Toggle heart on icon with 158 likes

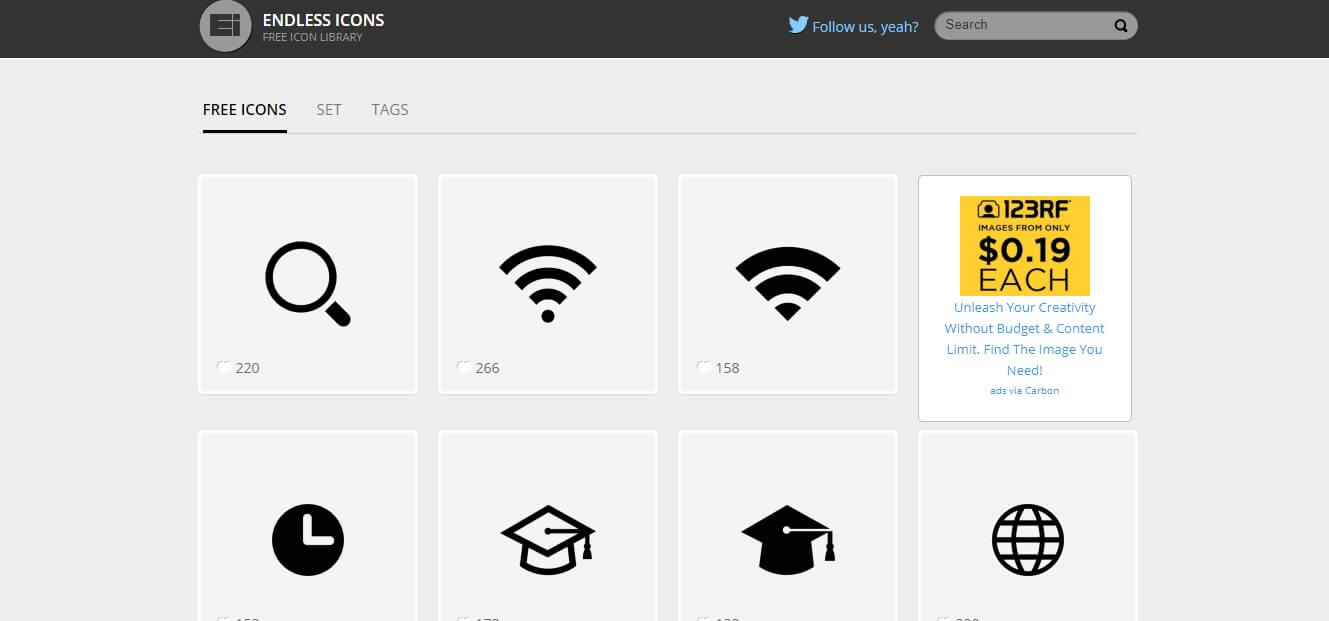pyautogui.click(x=704, y=367)
